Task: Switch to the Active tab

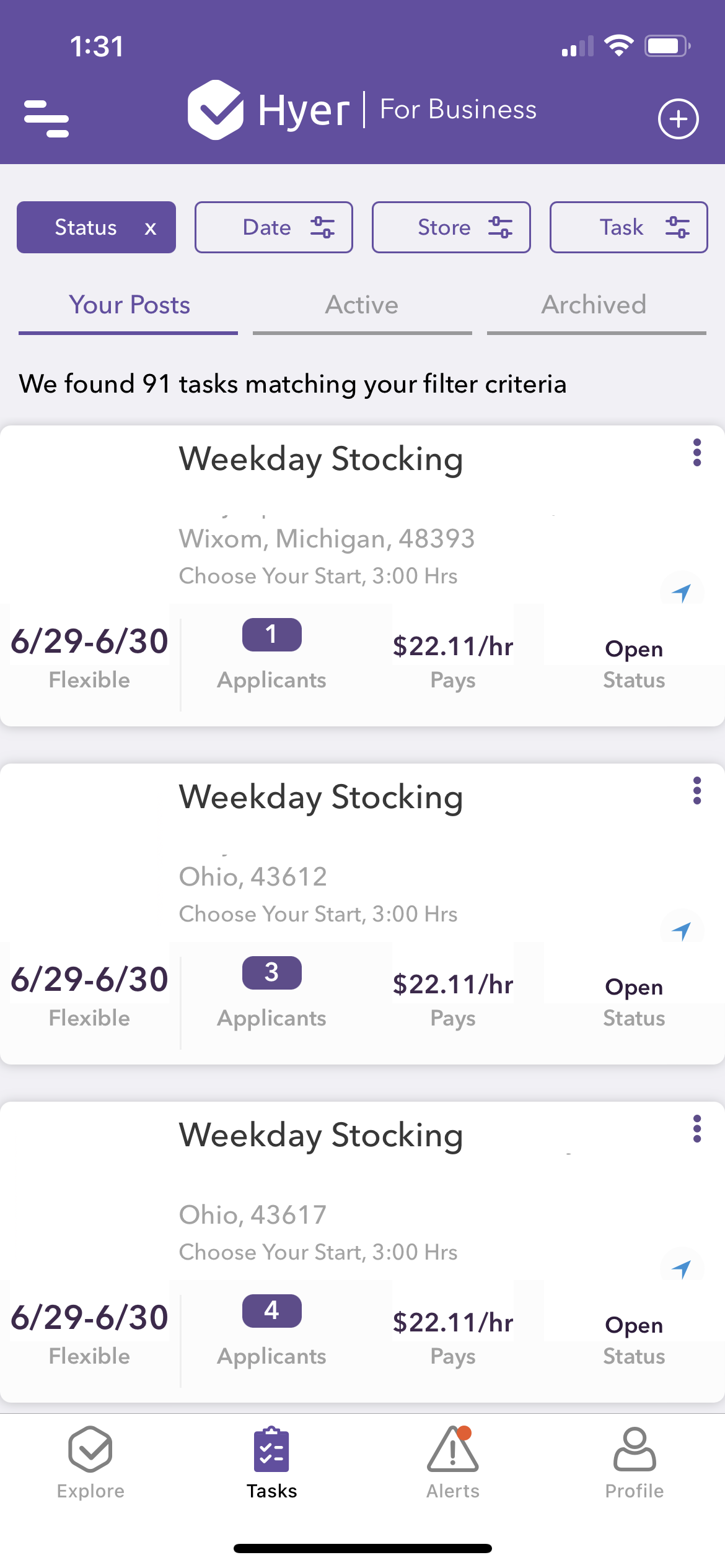Action: tap(362, 305)
